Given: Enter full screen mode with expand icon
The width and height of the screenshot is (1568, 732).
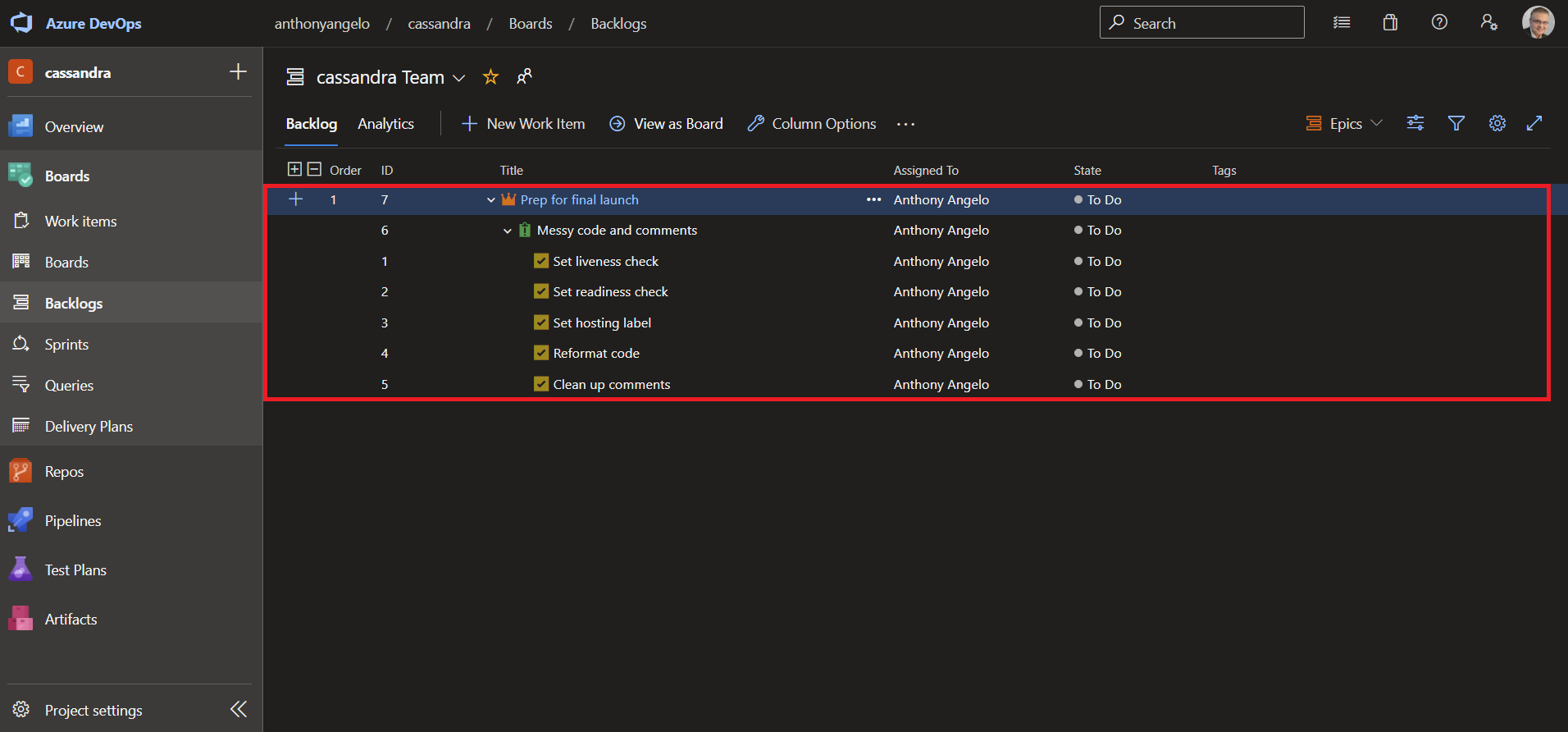Looking at the screenshot, I should pos(1534,123).
